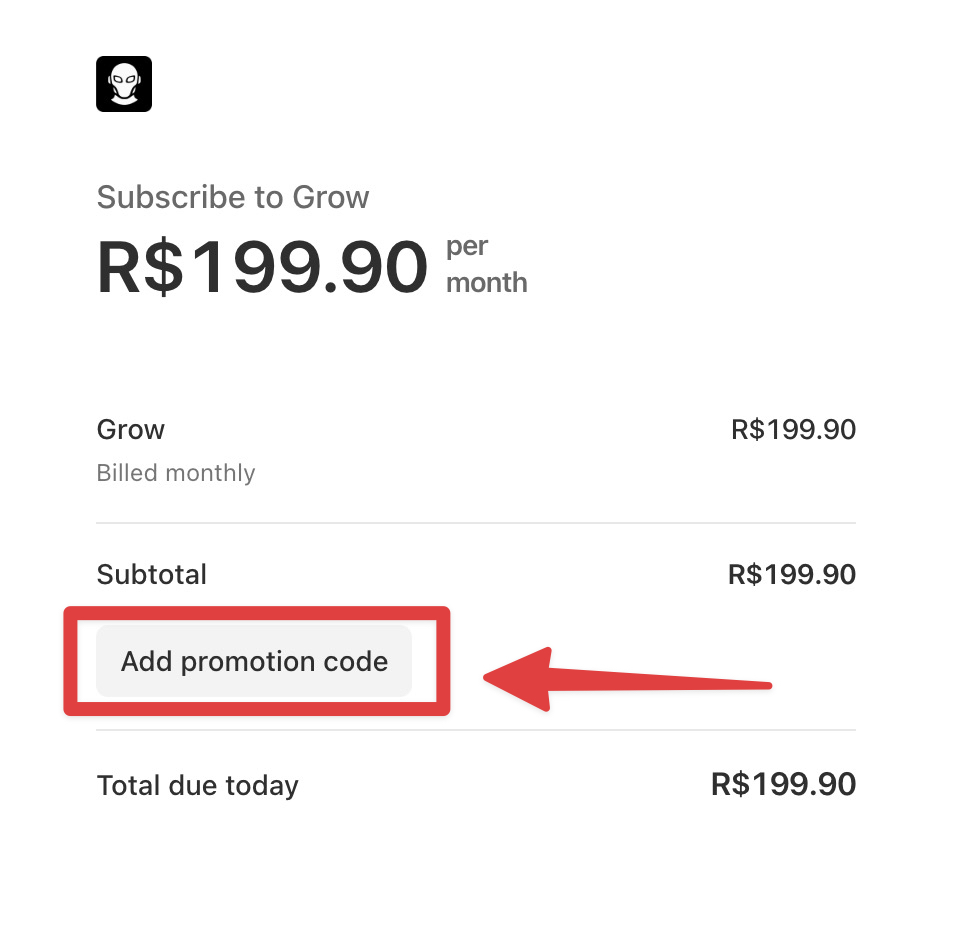This screenshot has width=962, height=946.
Task: Click the Billed monthly description text
Action: [176, 472]
